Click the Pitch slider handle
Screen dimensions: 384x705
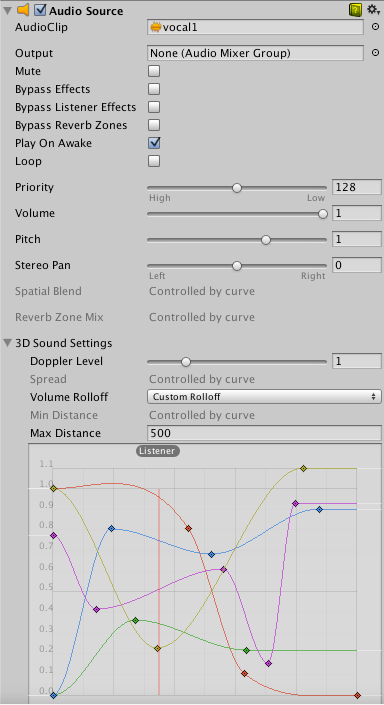266,240
